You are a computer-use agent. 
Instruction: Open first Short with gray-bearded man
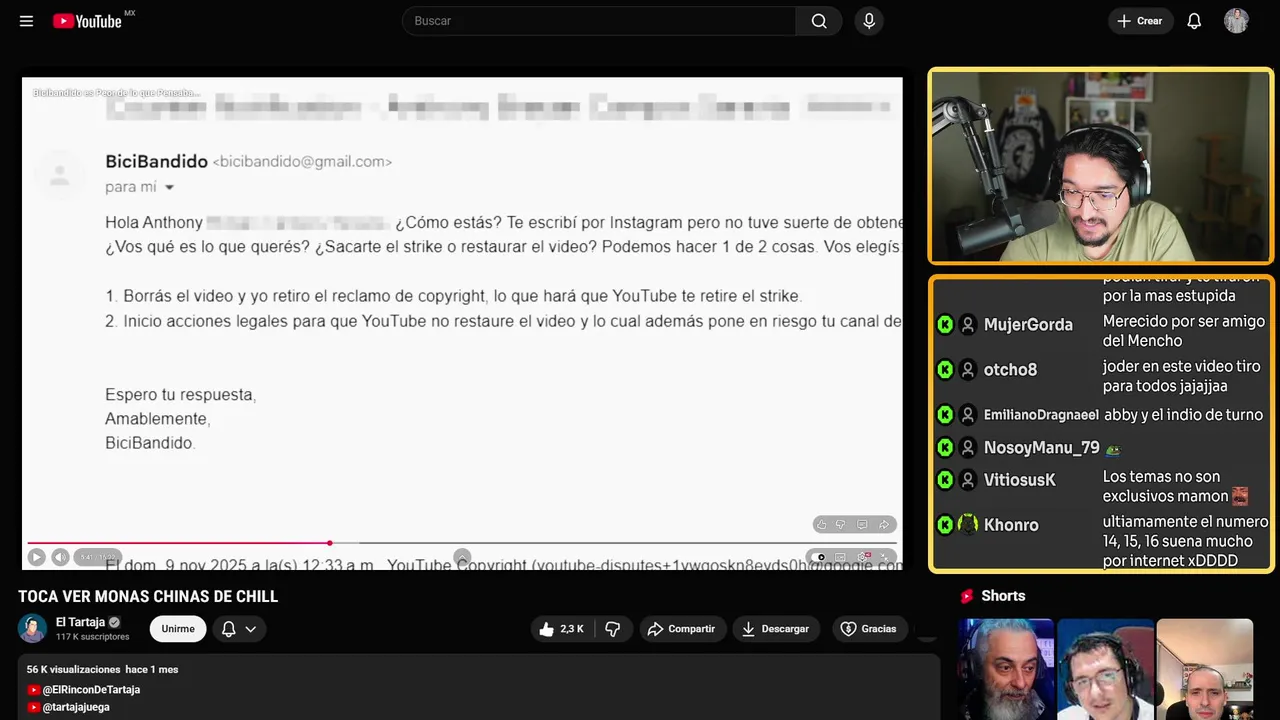click(x=1006, y=669)
